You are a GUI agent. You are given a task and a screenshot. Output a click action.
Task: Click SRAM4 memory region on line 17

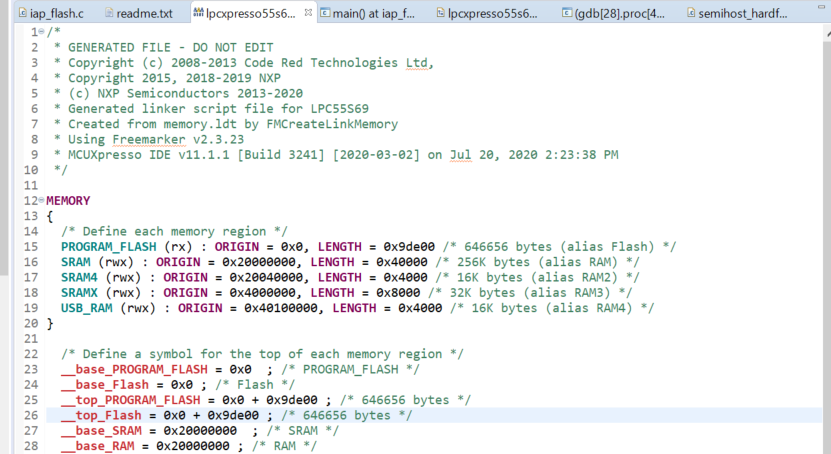(x=79, y=278)
